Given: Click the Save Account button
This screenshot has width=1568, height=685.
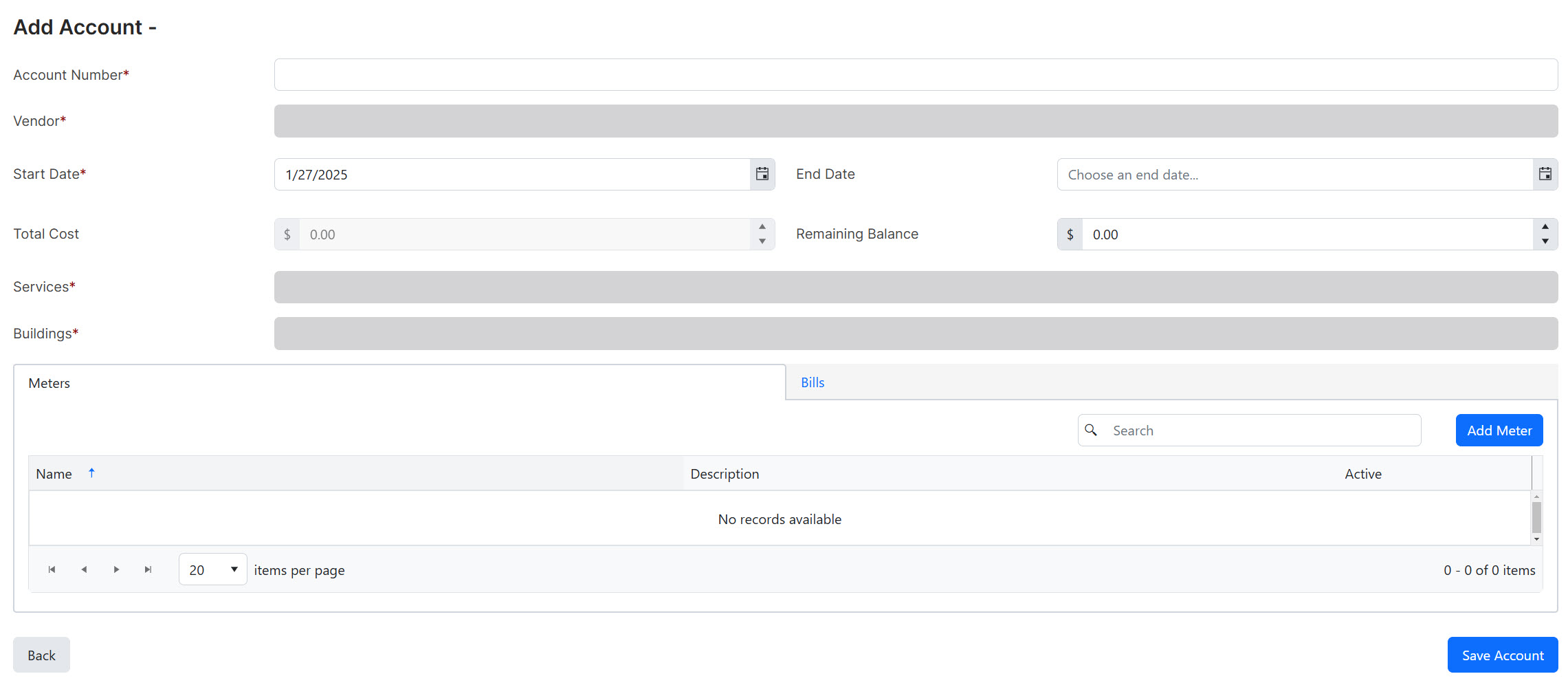Looking at the screenshot, I should click(x=1502, y=655).
